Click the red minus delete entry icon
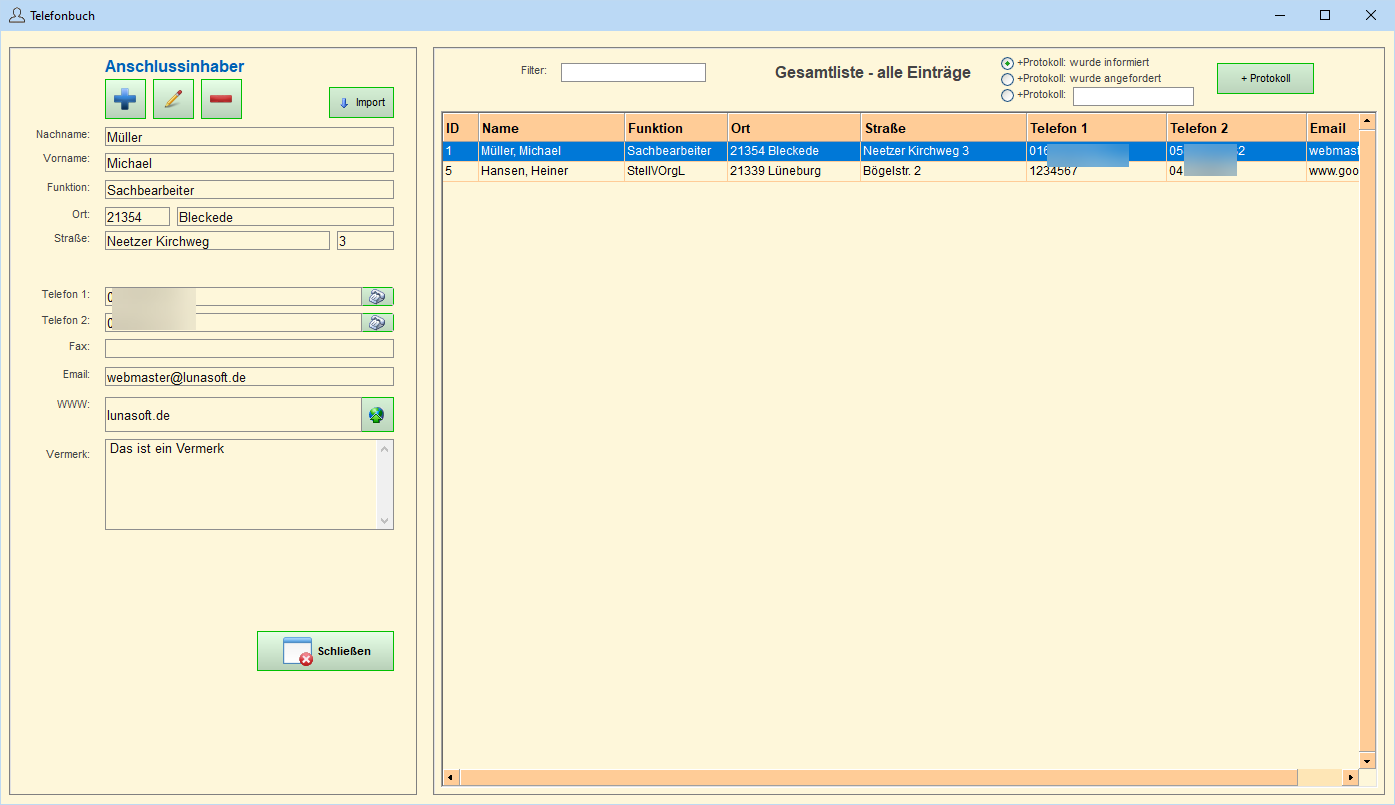The height and width of the screenshot is (805, 1395). point(221,100)
